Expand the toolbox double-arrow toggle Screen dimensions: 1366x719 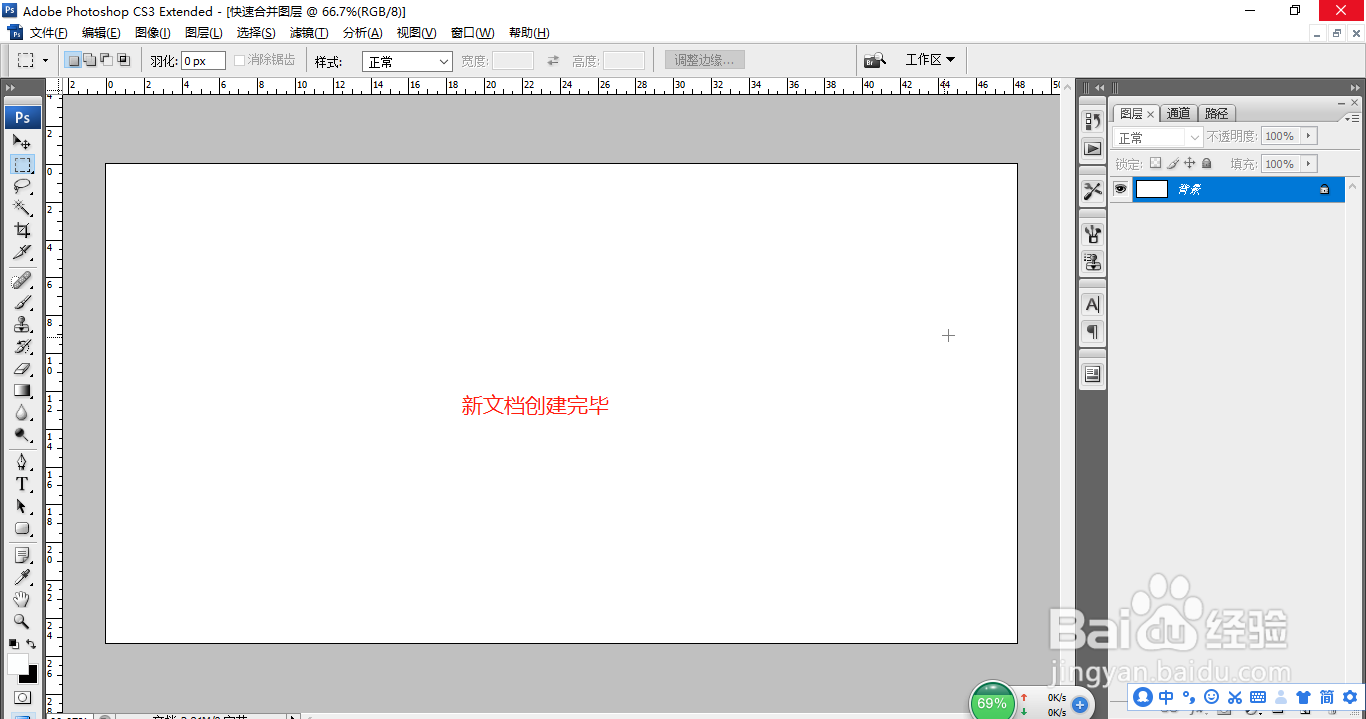click(11, 89)
